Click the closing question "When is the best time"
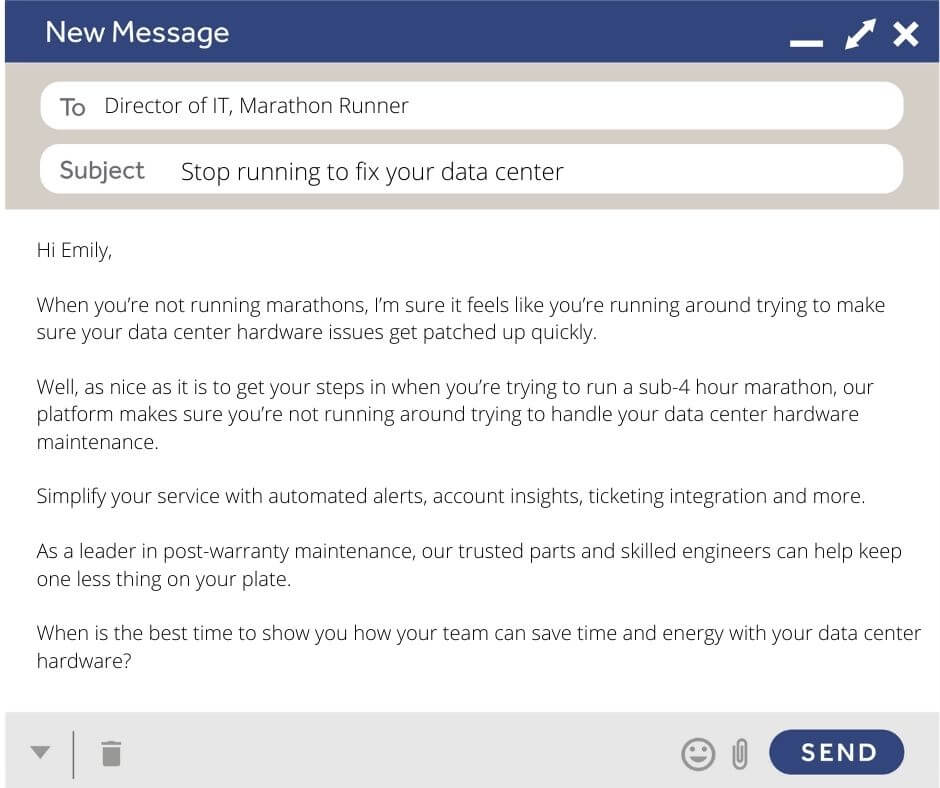Screen dimensions: 940x788 (x=478, y=633)
